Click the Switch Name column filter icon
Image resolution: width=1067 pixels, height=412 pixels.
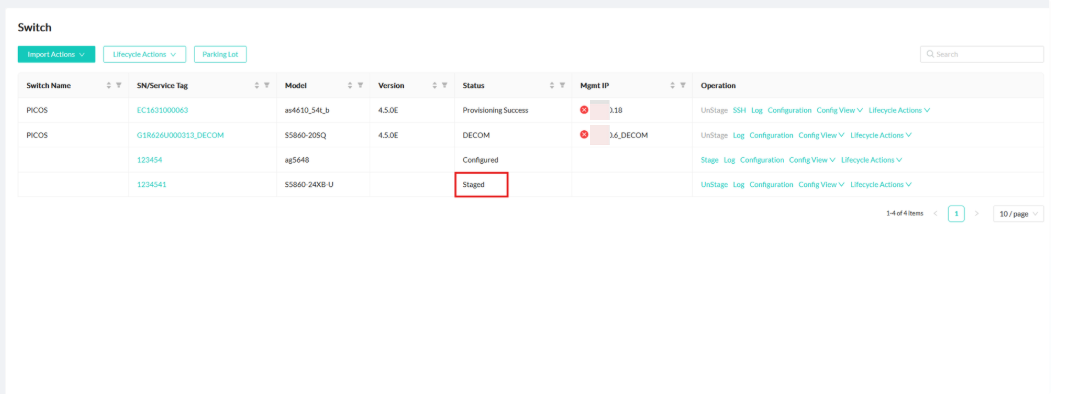click(119, 86)
